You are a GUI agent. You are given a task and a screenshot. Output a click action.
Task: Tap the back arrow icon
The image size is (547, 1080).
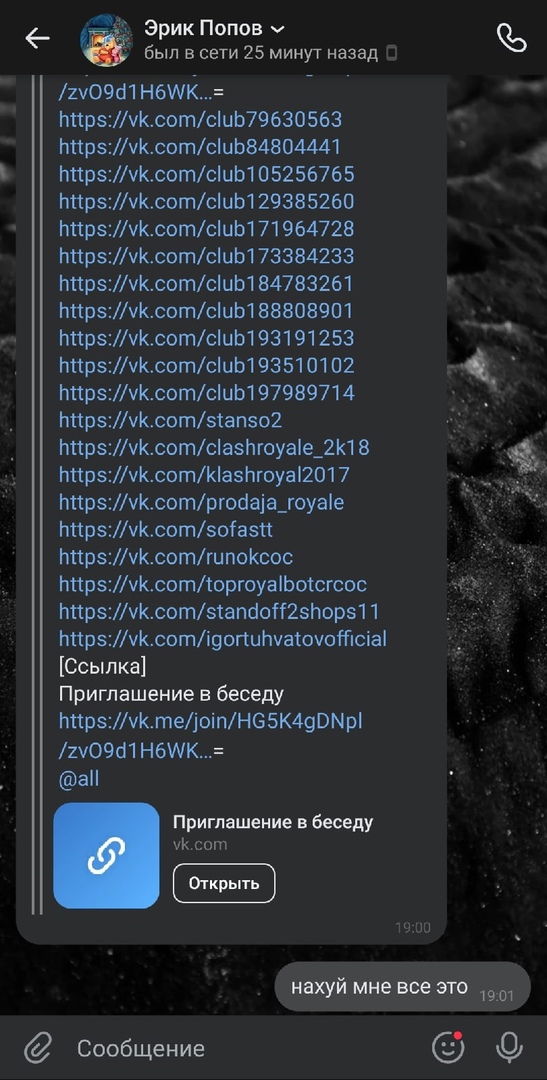(37, 39)
